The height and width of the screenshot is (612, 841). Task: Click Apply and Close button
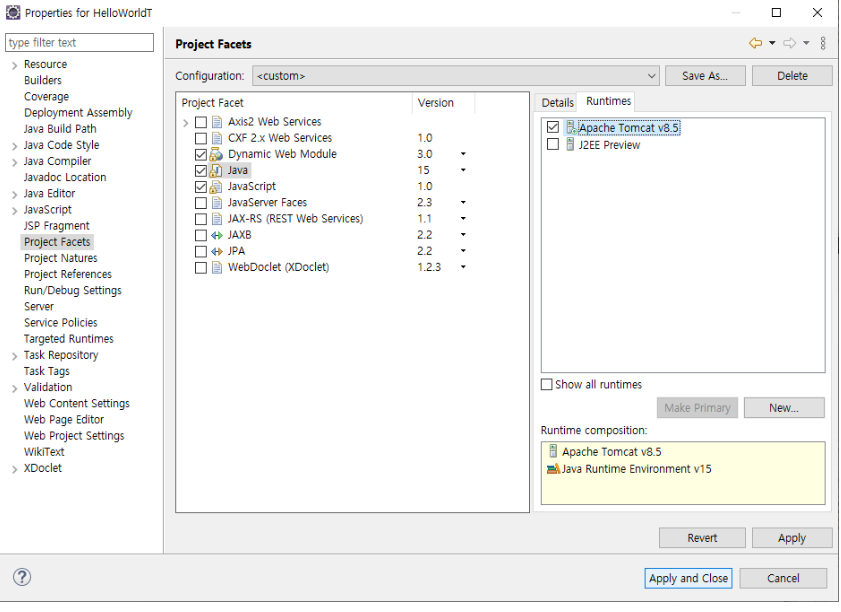coord(688,578)
